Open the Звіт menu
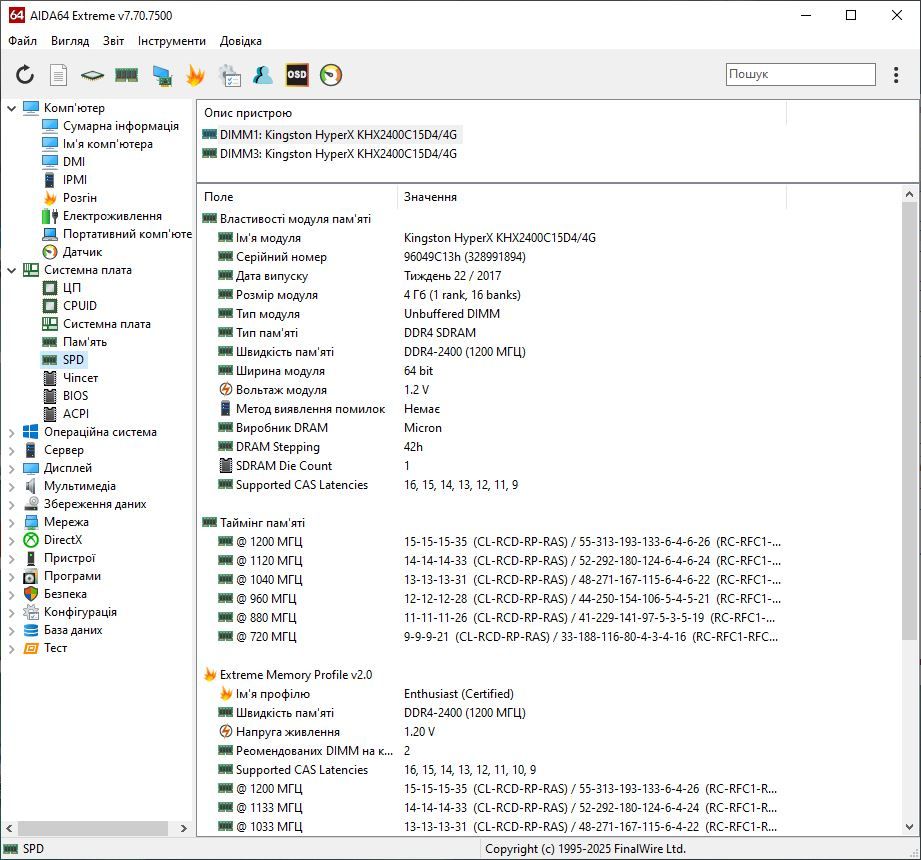This screenshot has width=921, height=860. click(x=113, y=41)
